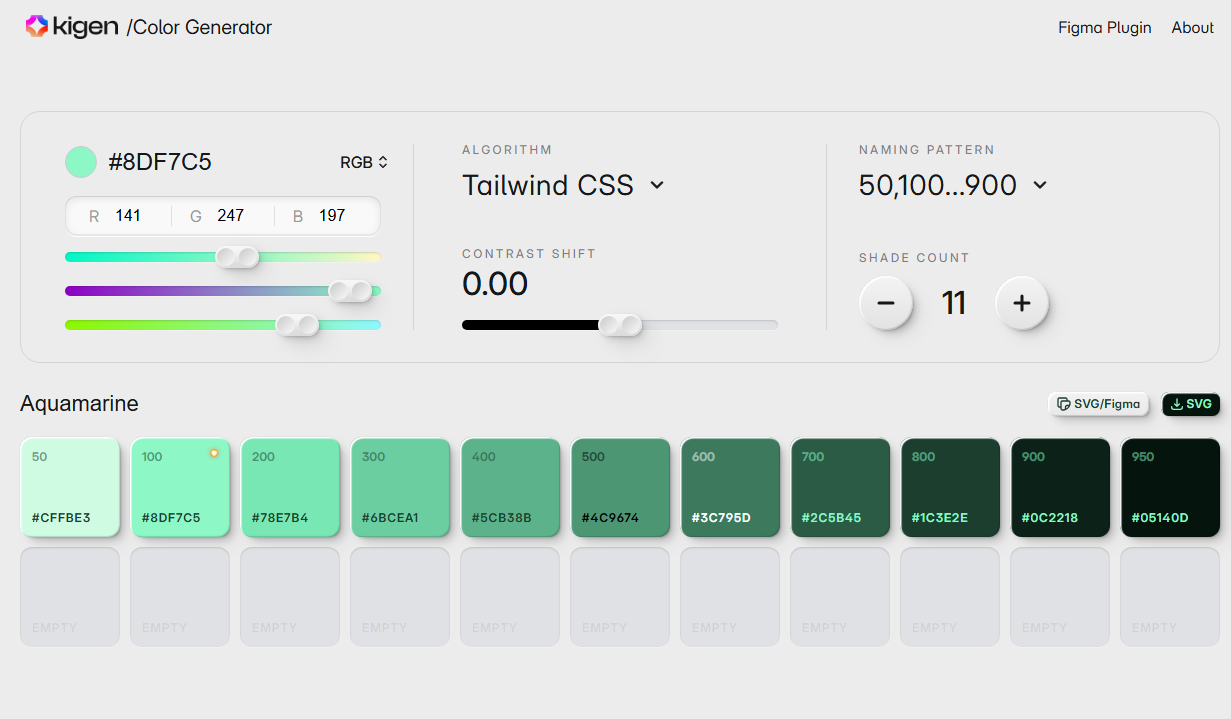Image resolution: width=1231 pixels, height=719 pixels.
Task: Open the Figma Plugin page
Action: tap(1105, 28)
